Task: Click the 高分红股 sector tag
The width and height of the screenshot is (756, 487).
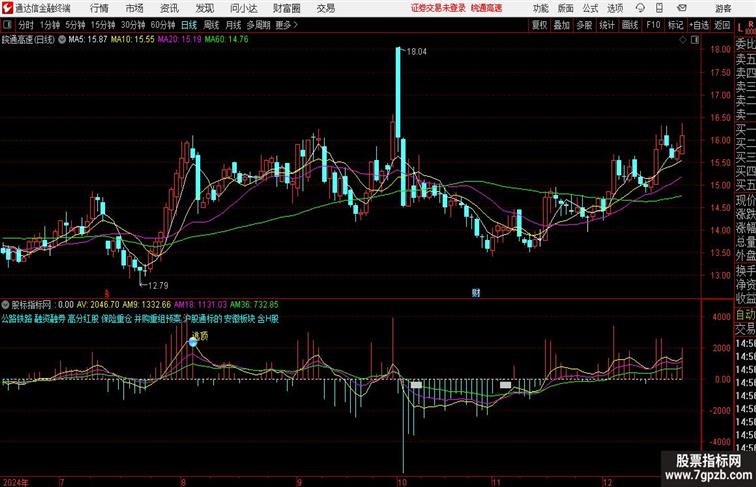Action: tap(83, 319)
